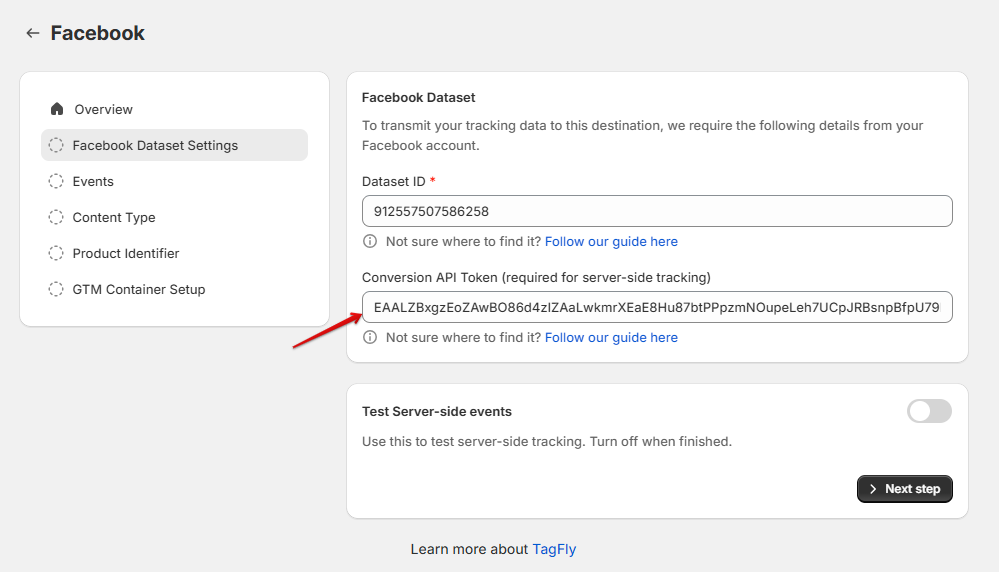Click into the Dataset ID input field
The height and width of the screenshot is (572, 999).
point(657,211)
